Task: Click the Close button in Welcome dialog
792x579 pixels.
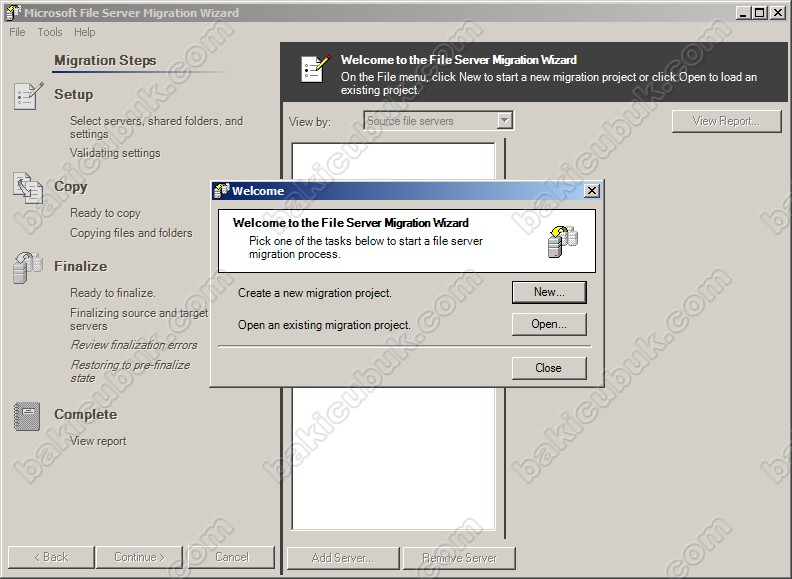Action: point(549,368)
